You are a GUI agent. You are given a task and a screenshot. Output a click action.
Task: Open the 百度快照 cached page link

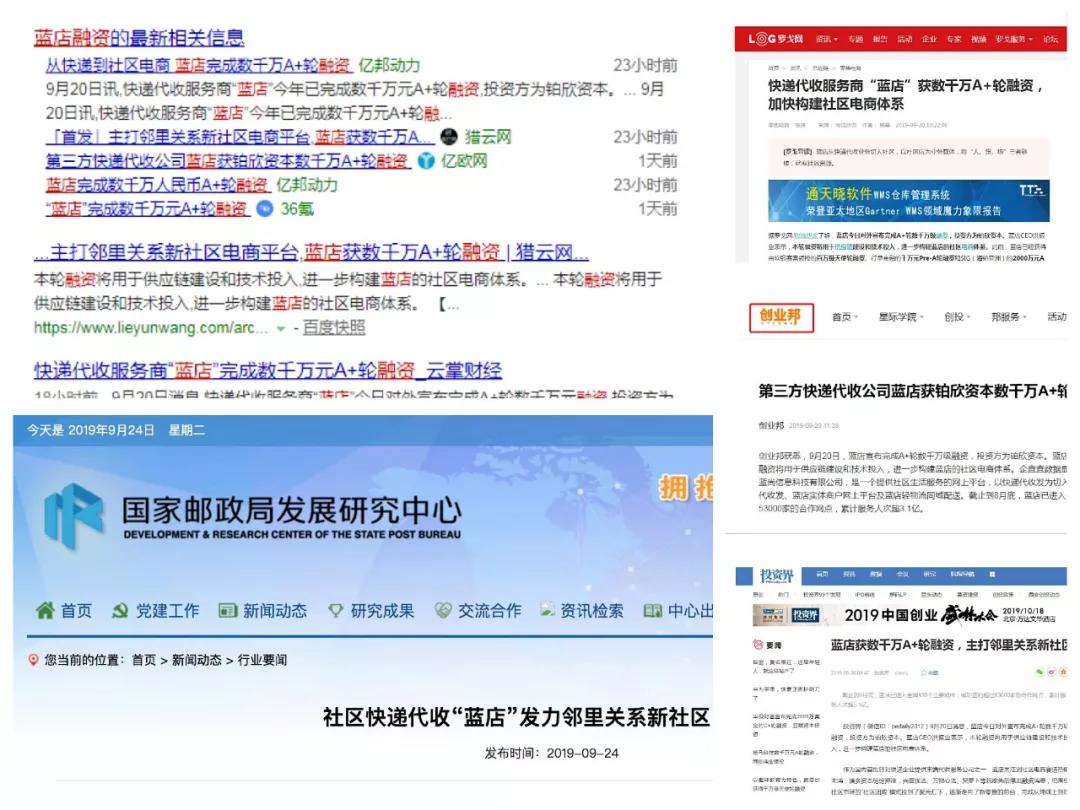coord(334,328)
